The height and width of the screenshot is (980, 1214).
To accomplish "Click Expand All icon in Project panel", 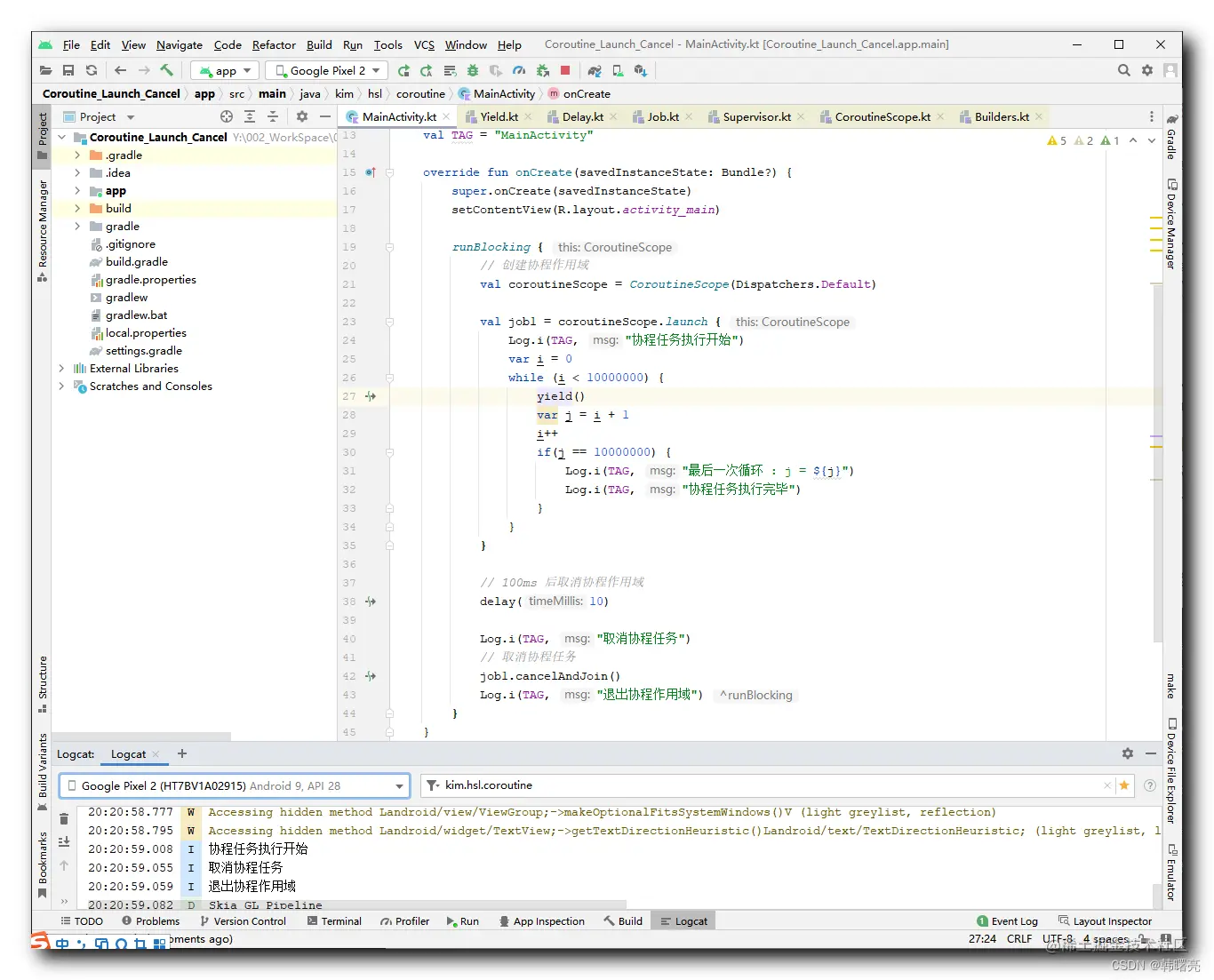I will coord(250,116).
